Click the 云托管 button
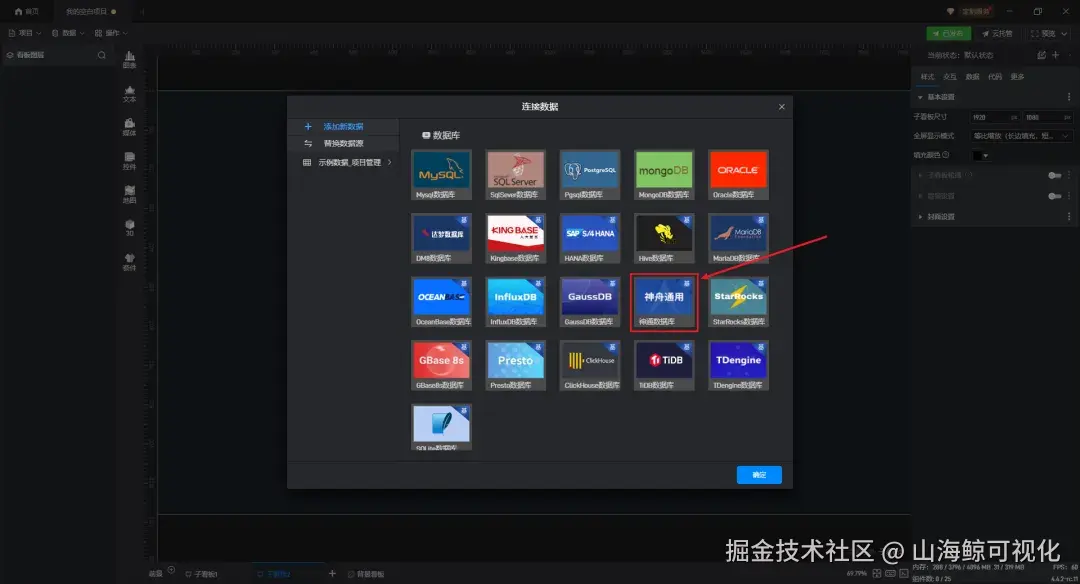 click(997, 33)
